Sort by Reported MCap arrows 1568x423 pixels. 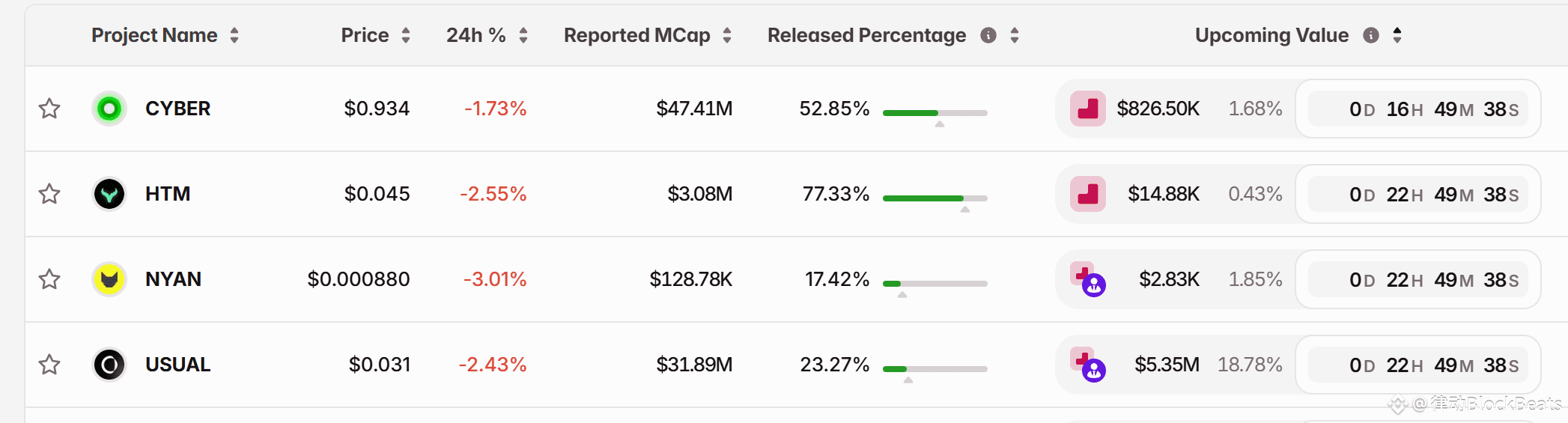(727, 35)
